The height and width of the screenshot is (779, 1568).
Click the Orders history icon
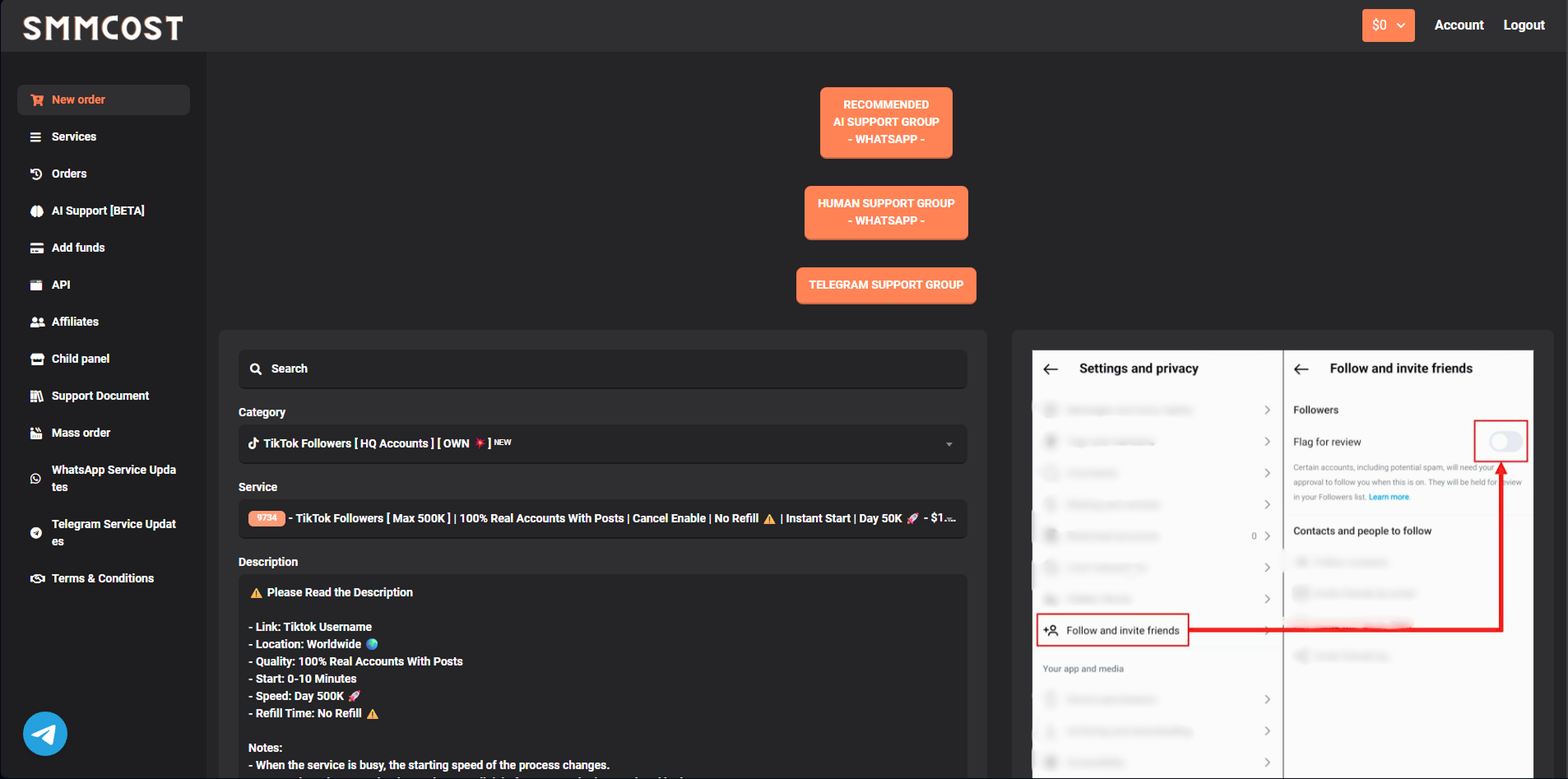36,174
